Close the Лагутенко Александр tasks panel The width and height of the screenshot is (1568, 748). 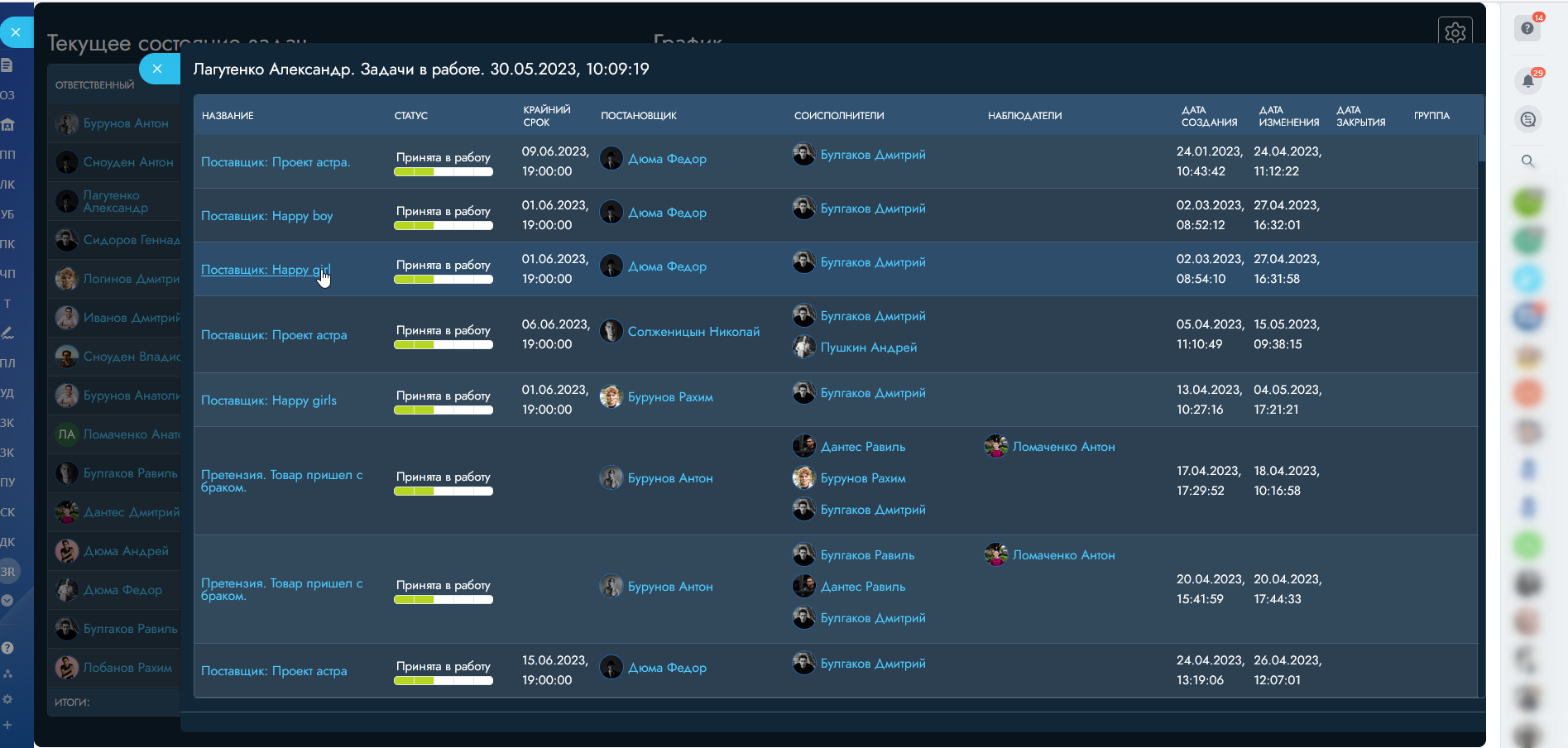tap(157, 69)
